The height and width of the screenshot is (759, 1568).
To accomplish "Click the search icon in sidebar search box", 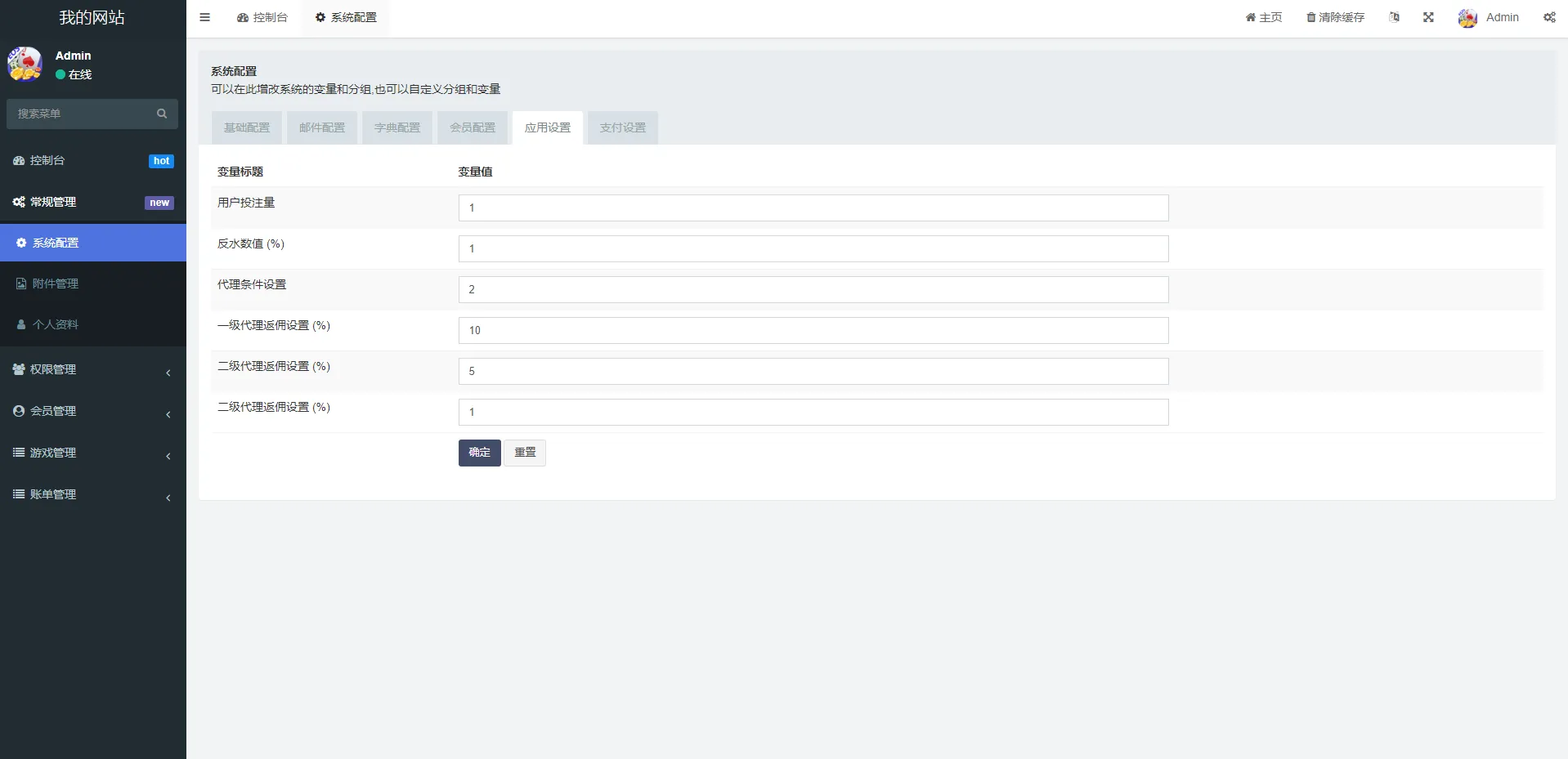I will (161, 114).
